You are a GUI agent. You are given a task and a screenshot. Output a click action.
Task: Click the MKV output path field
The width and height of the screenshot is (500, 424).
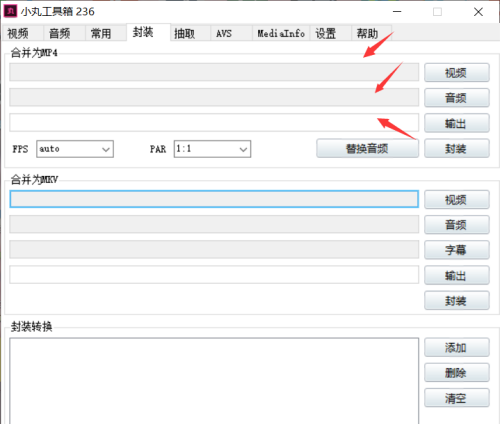pos(214,275)
